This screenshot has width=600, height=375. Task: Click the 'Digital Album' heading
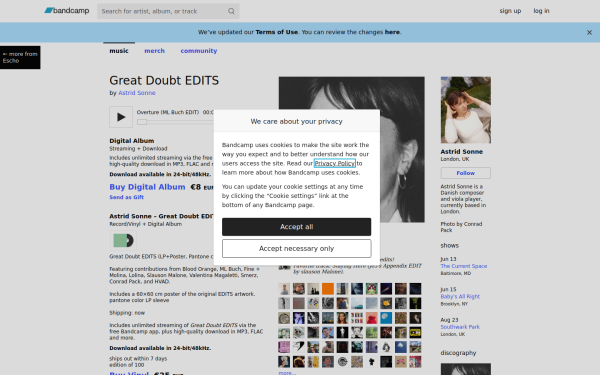click(132, 141)
